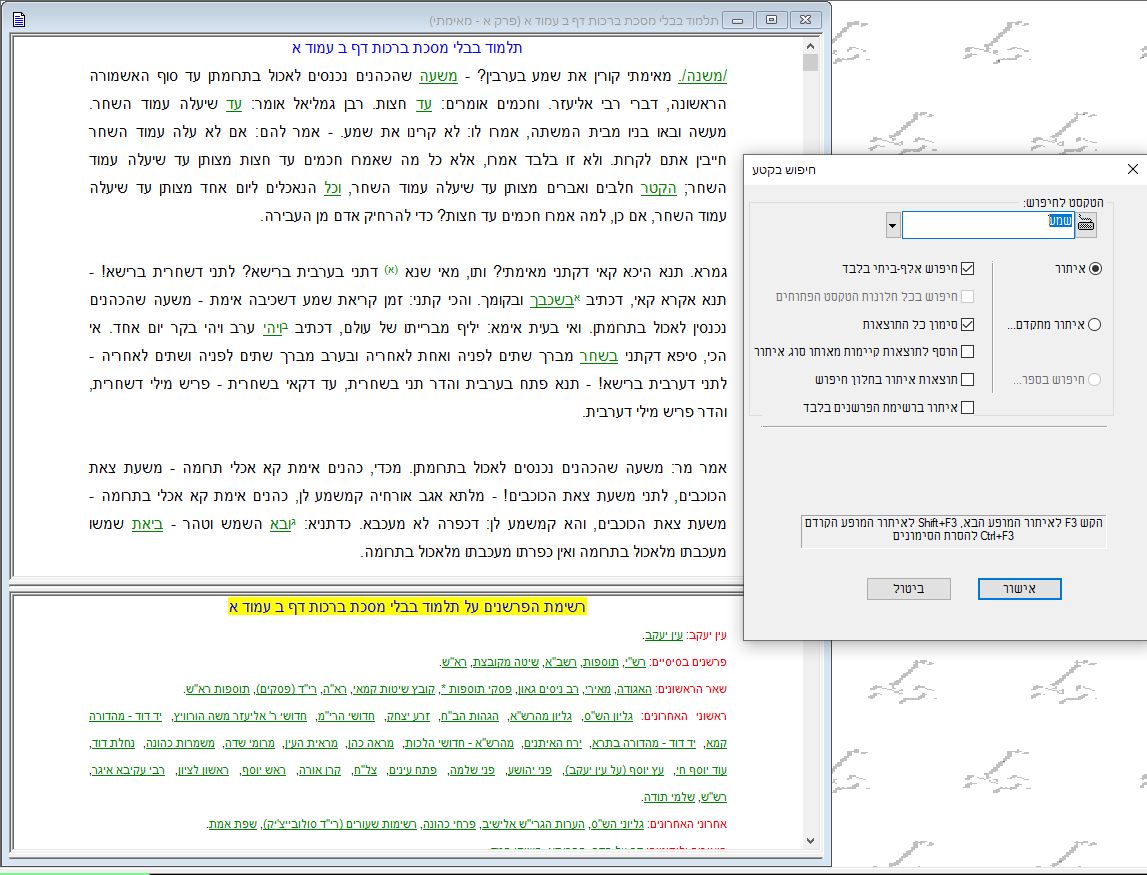Cancel the dialog with the ביטול button
The height and width of the screenshot is (875, 1147).
pos(909,589)
